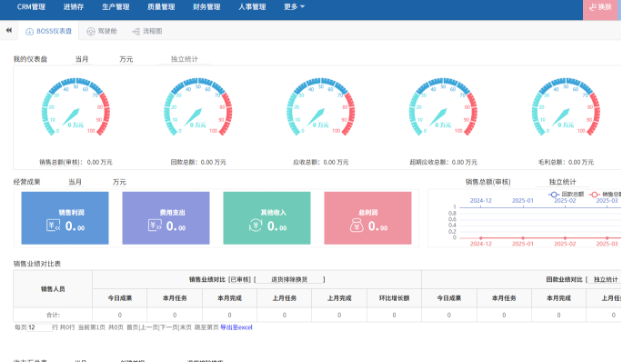Click the blue 销售利润 color card
621x362 pixels.
[x=65, y=218]
